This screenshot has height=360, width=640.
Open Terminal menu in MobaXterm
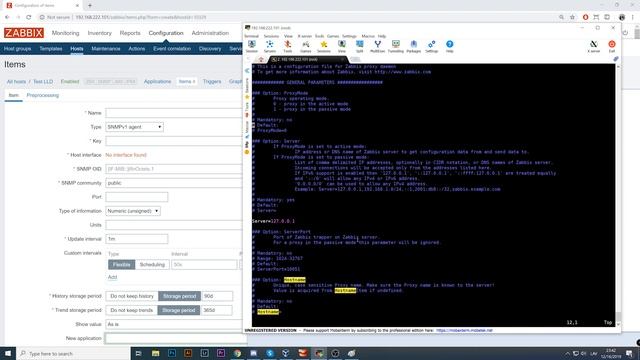tap(251, 36)
